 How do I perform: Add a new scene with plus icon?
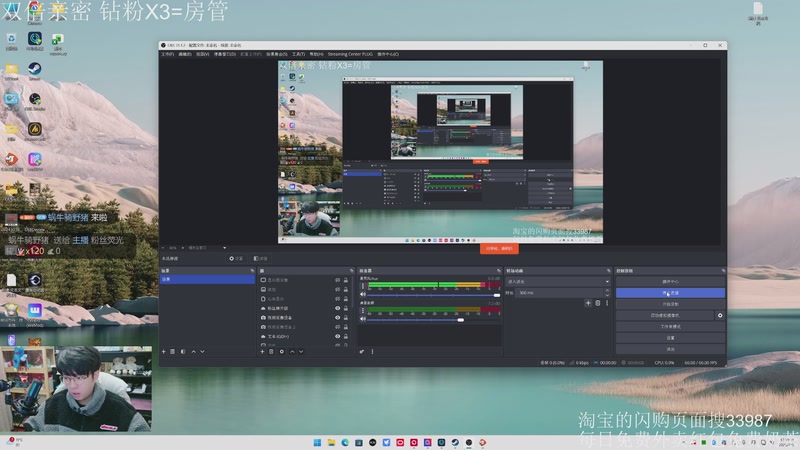tap(163, 352)
